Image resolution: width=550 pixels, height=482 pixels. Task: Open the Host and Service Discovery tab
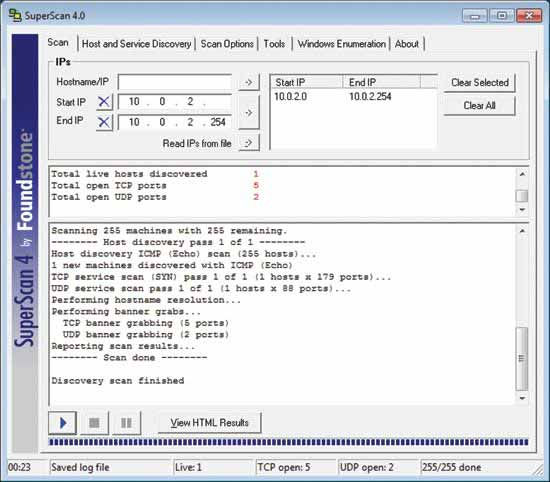[136, 44]
